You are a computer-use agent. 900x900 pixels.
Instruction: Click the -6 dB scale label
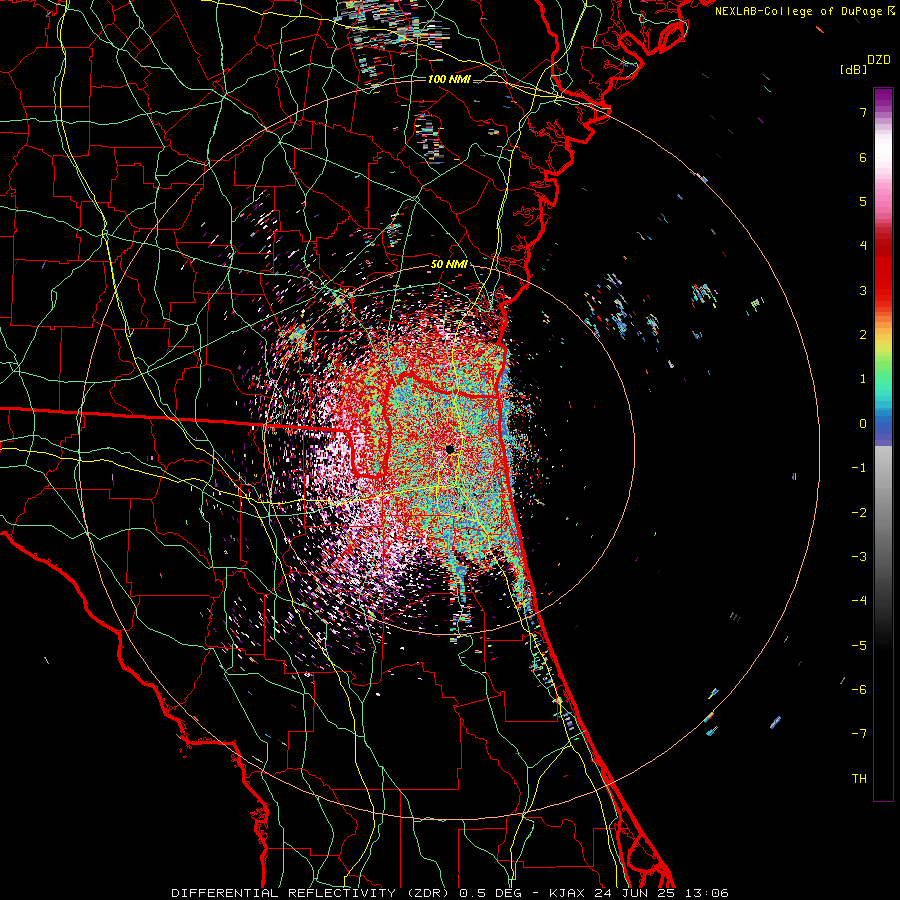pos(859,690)
